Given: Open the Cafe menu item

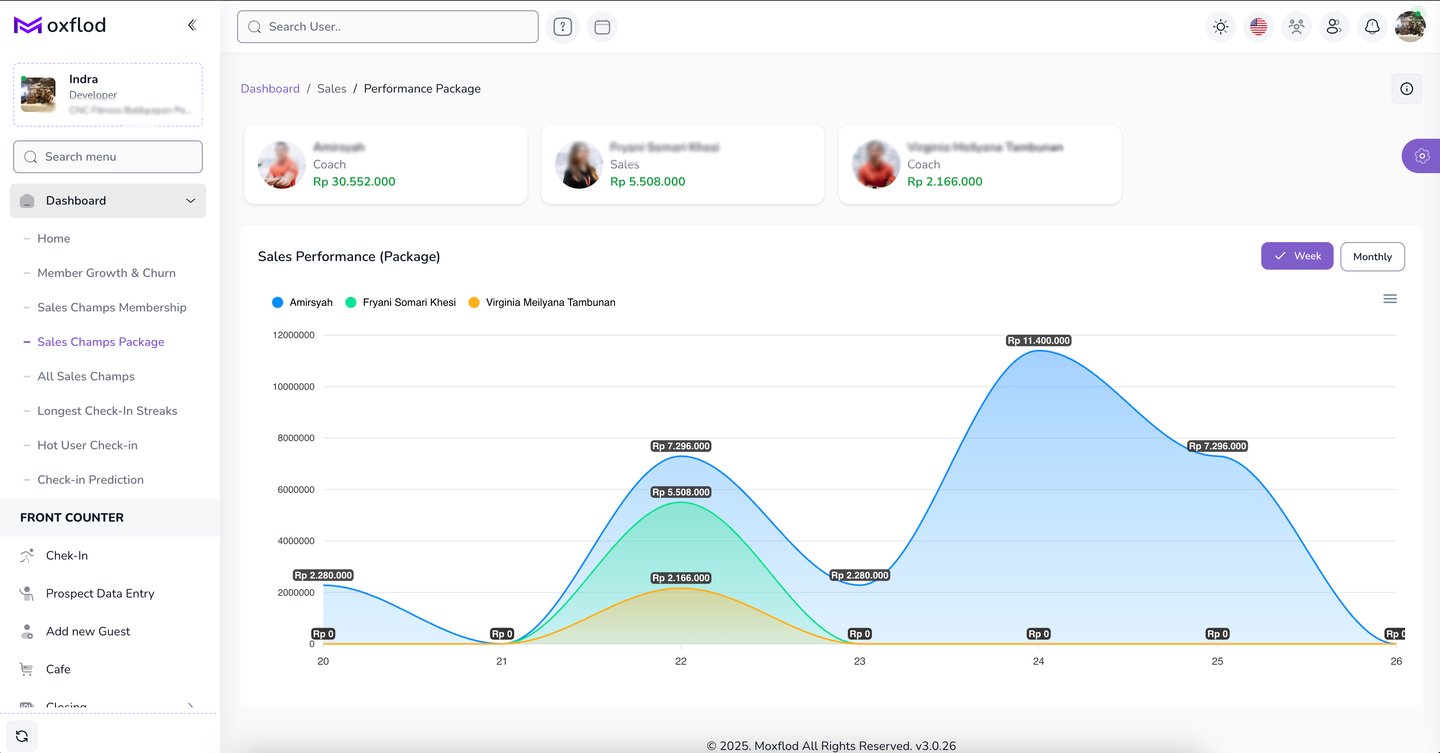Looking at the screenshot, I should (58, 670).
